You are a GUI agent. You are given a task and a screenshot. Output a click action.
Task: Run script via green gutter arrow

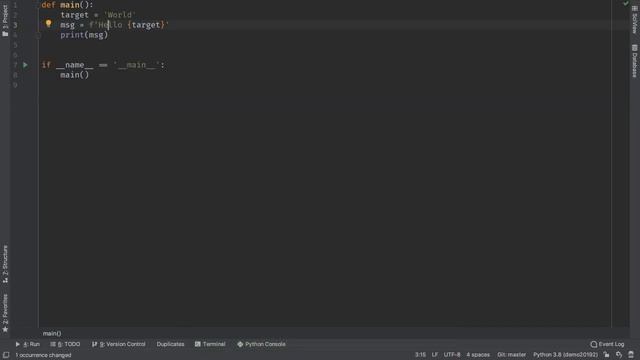click(25, 65)
